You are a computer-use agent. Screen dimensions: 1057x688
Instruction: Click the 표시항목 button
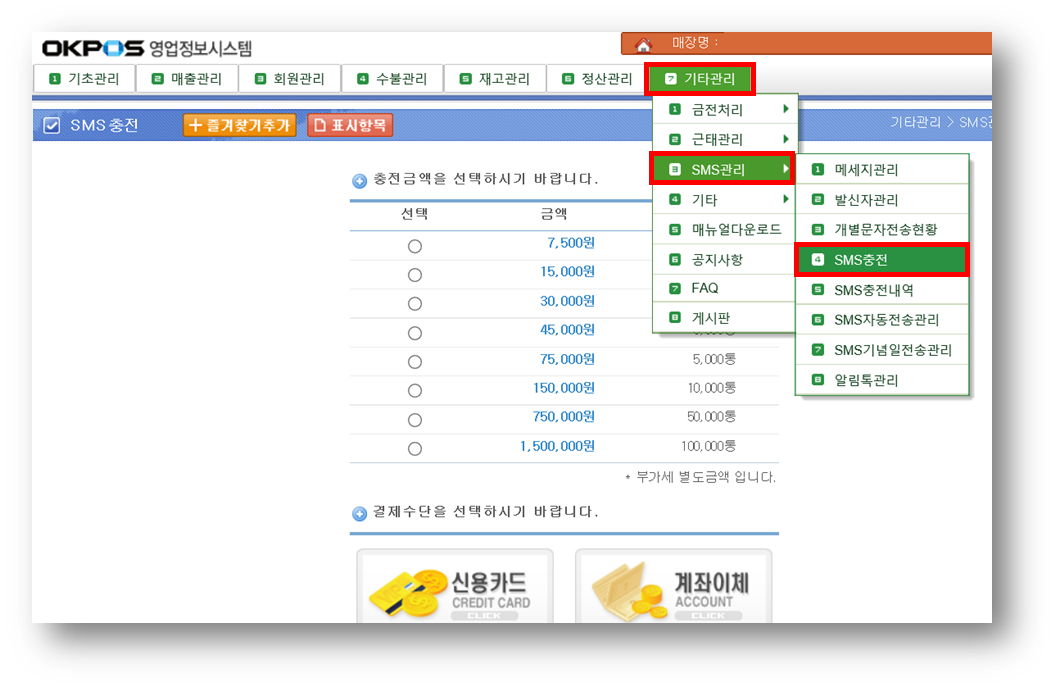pos(350,125)
